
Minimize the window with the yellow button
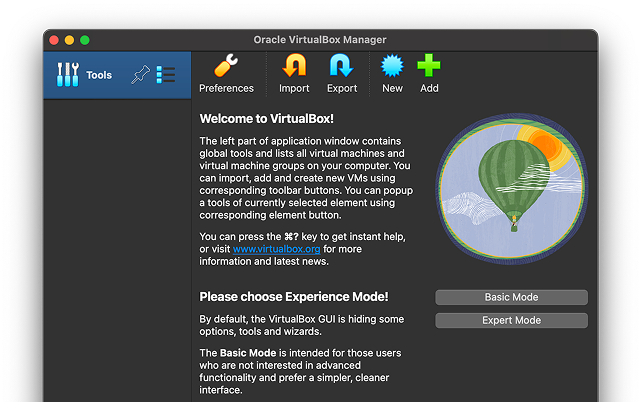[69, 40]
